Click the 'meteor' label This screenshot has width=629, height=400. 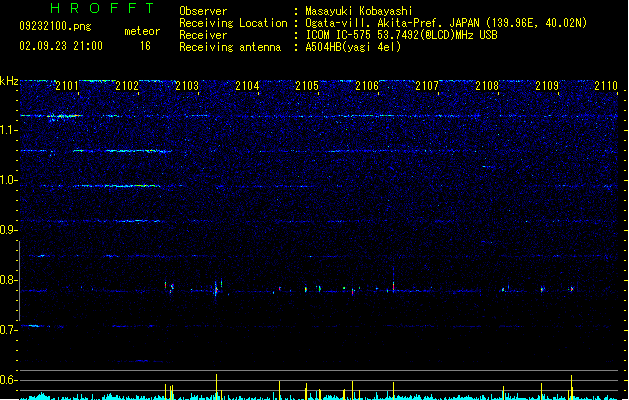pyautogui.click(x=142, y=31)
